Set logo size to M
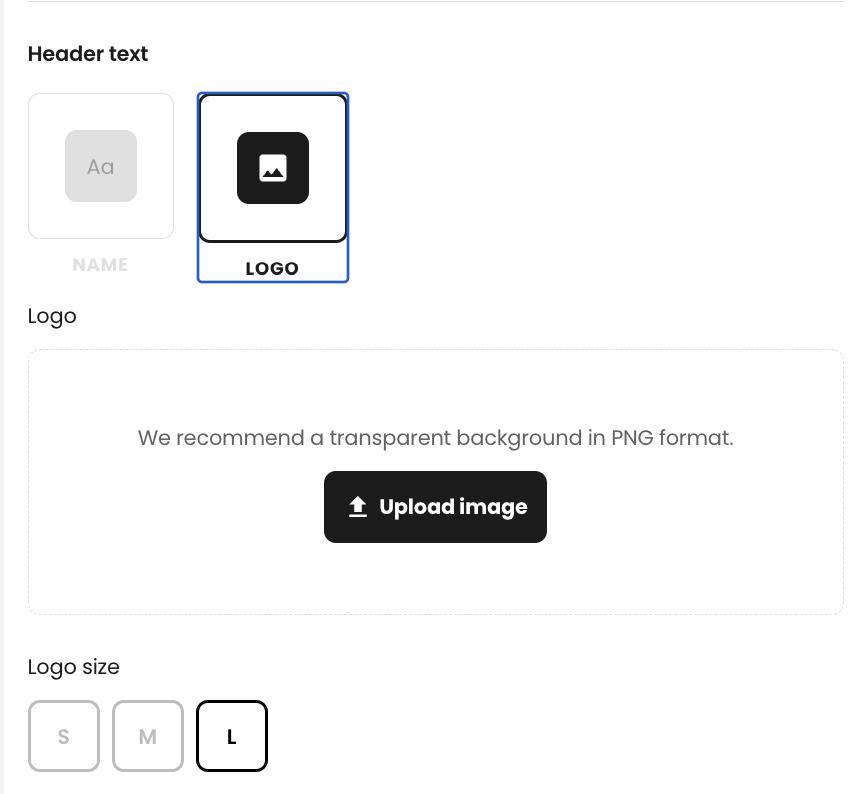Image resolution: width=866 pixels, height=794 pixels. point(148,736)
